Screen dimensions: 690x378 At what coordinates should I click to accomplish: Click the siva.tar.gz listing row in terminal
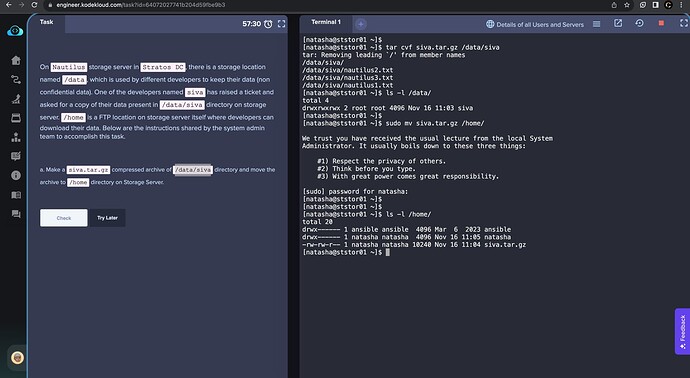[414, 245]
